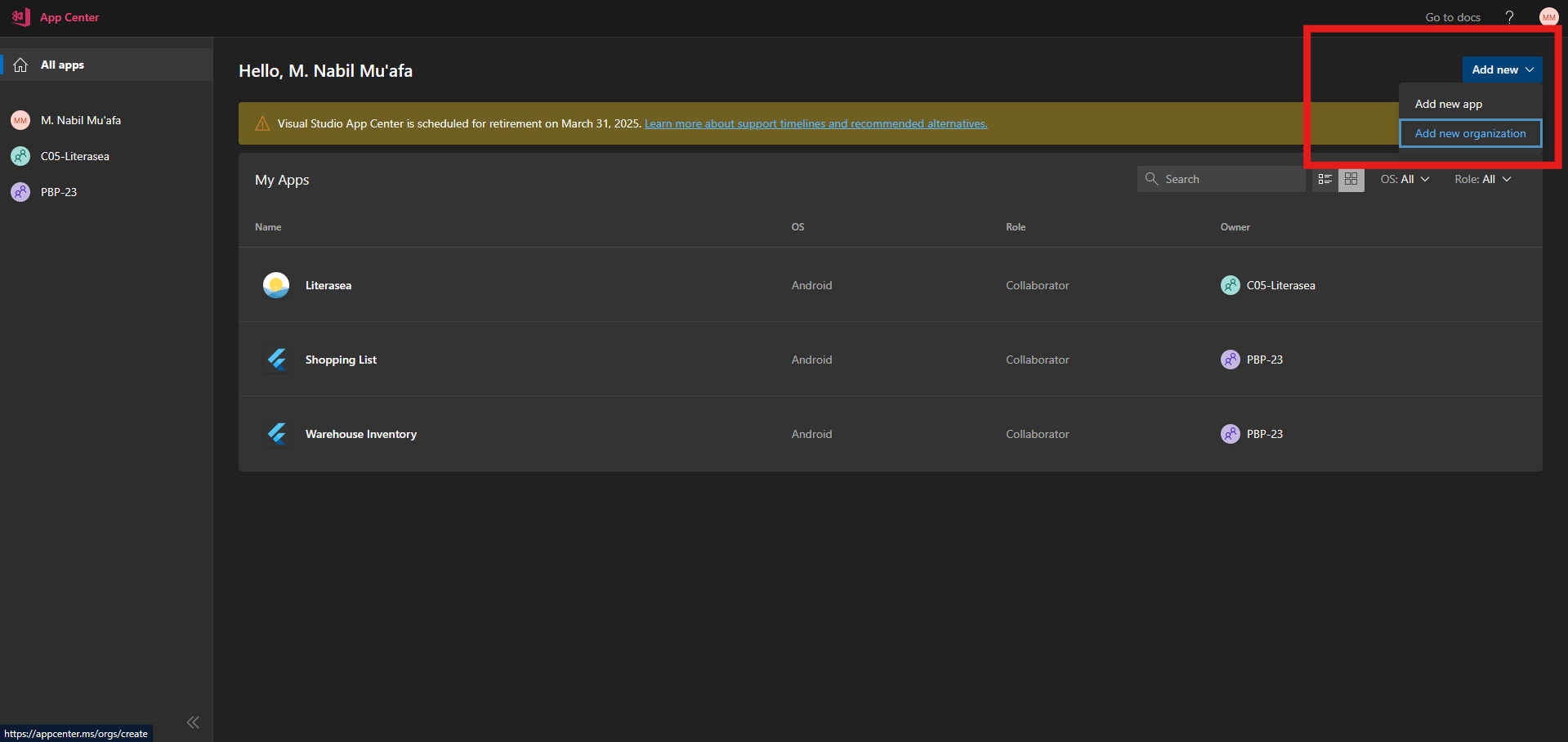Open the Shopping List app name
Viewport: 1568px width, 742px height.
341,360
